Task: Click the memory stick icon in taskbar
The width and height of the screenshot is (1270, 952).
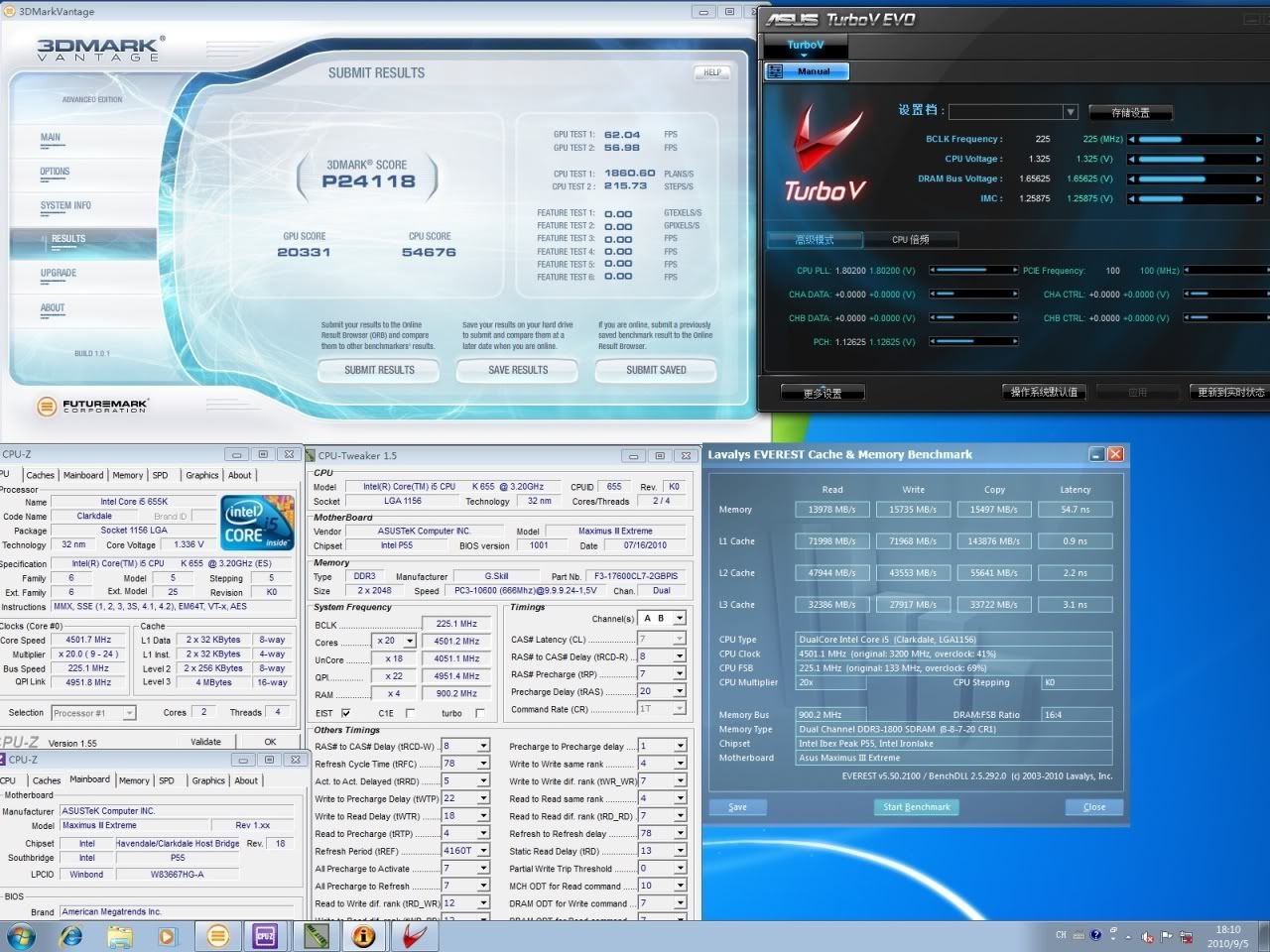Action: [x=317, y=935]
